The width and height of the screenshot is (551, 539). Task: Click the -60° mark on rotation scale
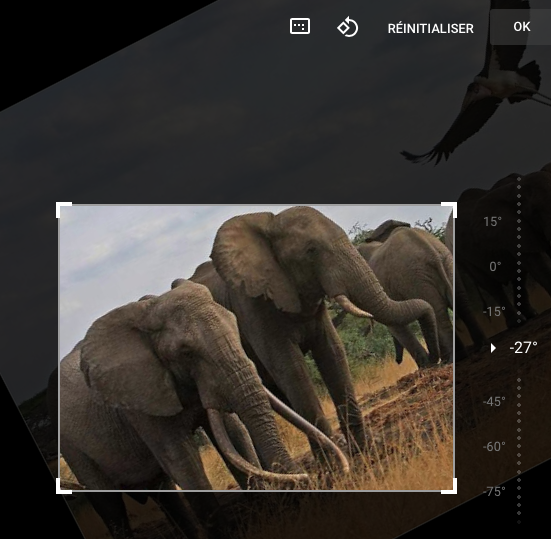494,447
